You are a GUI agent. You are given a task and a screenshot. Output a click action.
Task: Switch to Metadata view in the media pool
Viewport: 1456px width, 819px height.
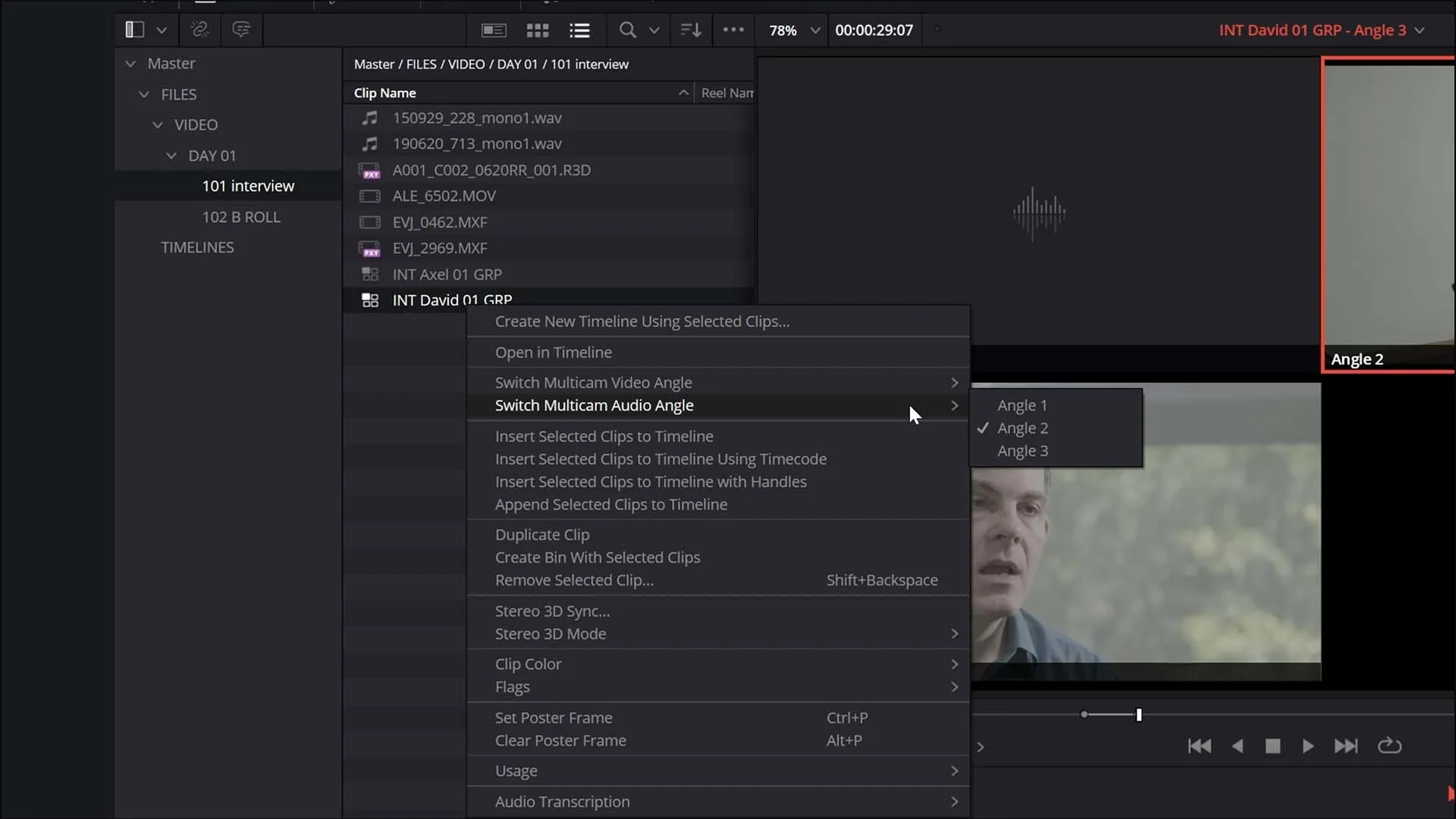coord(493,30)
